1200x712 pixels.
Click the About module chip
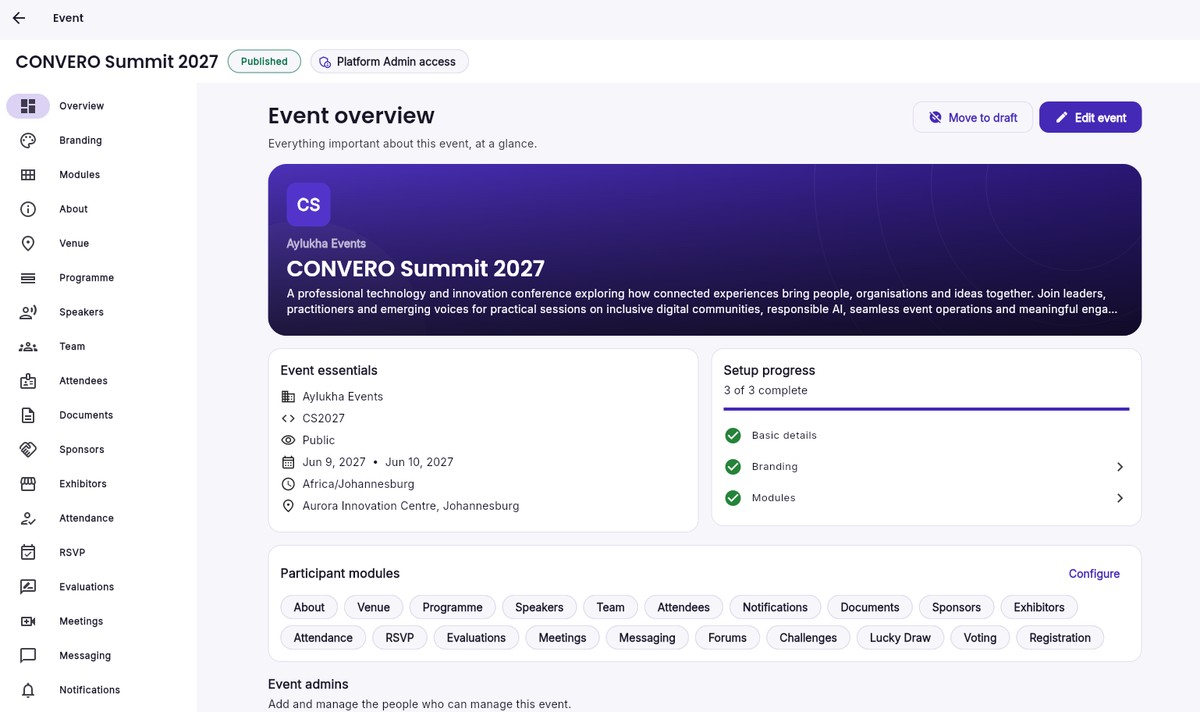(x=309, y=607)
